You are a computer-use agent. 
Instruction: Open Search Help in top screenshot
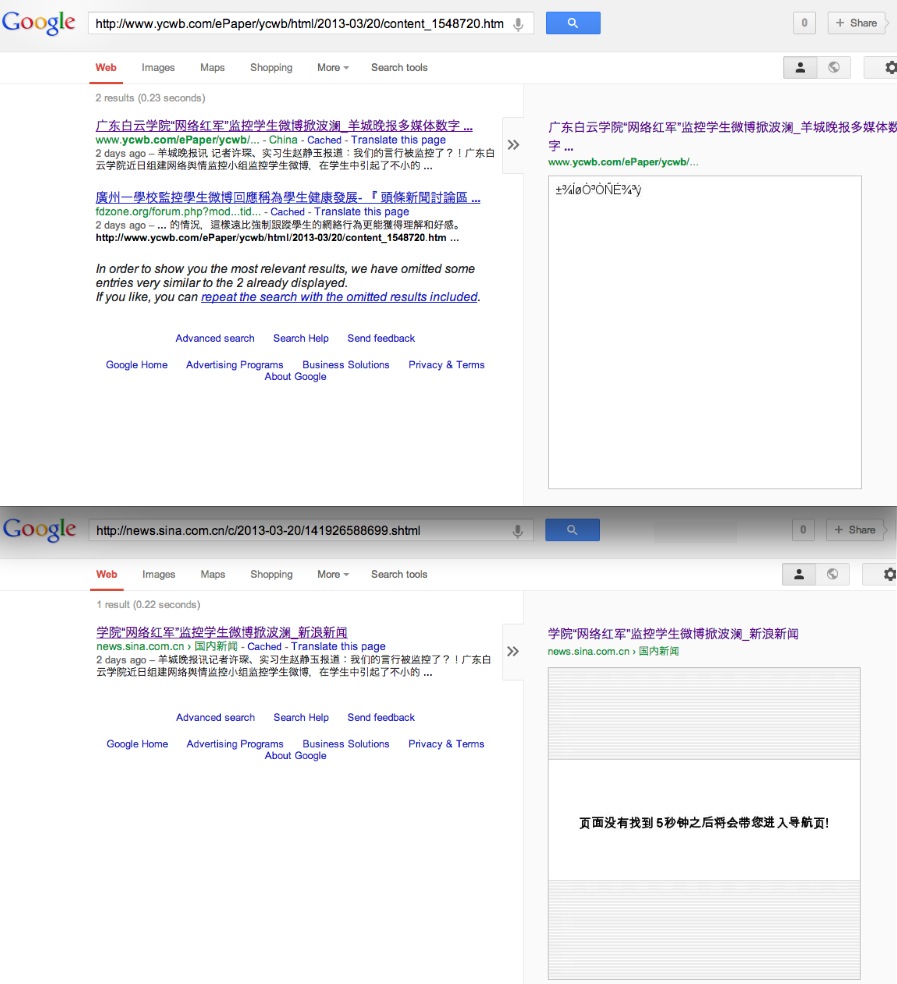301,338
